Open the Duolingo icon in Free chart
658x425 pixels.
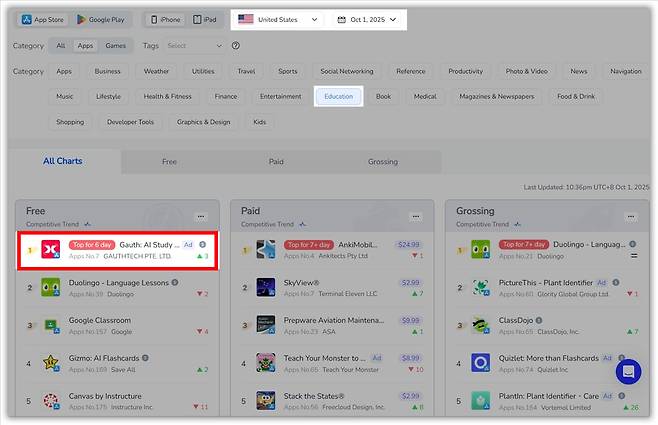click(x=51, y=287)
